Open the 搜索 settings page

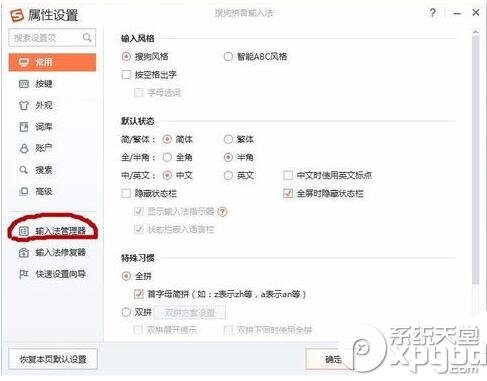(x=52, y=170)
